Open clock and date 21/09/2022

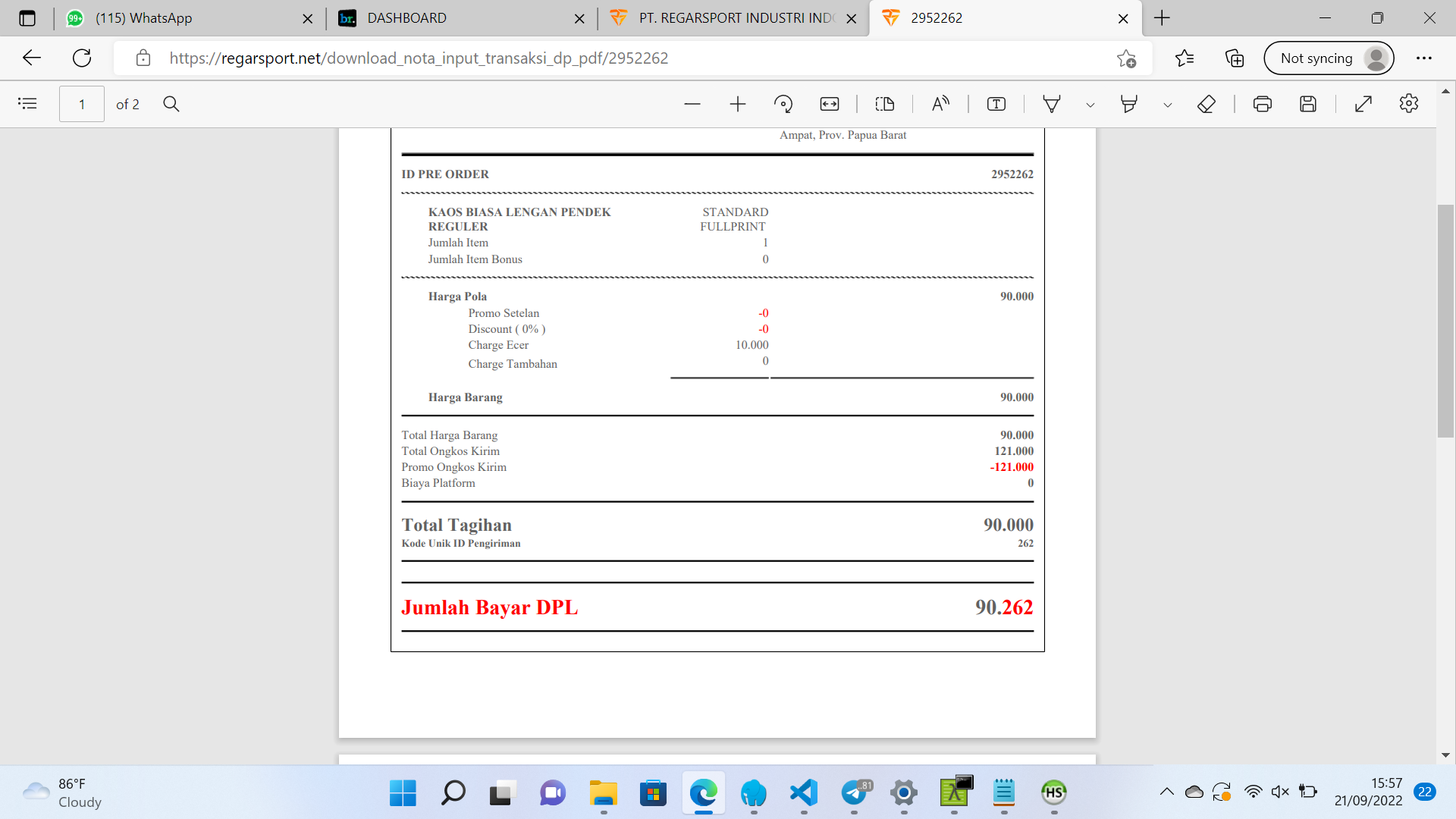coord(1368,792)
